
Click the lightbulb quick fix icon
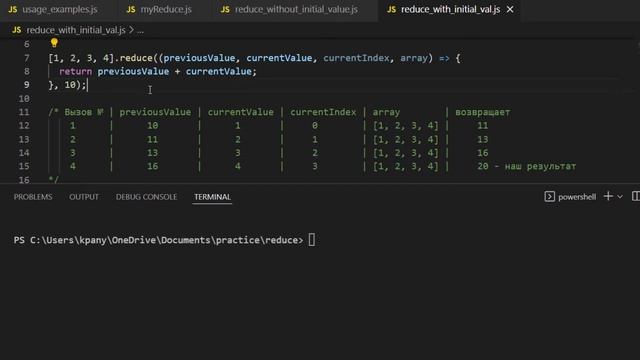coord(54,43)
